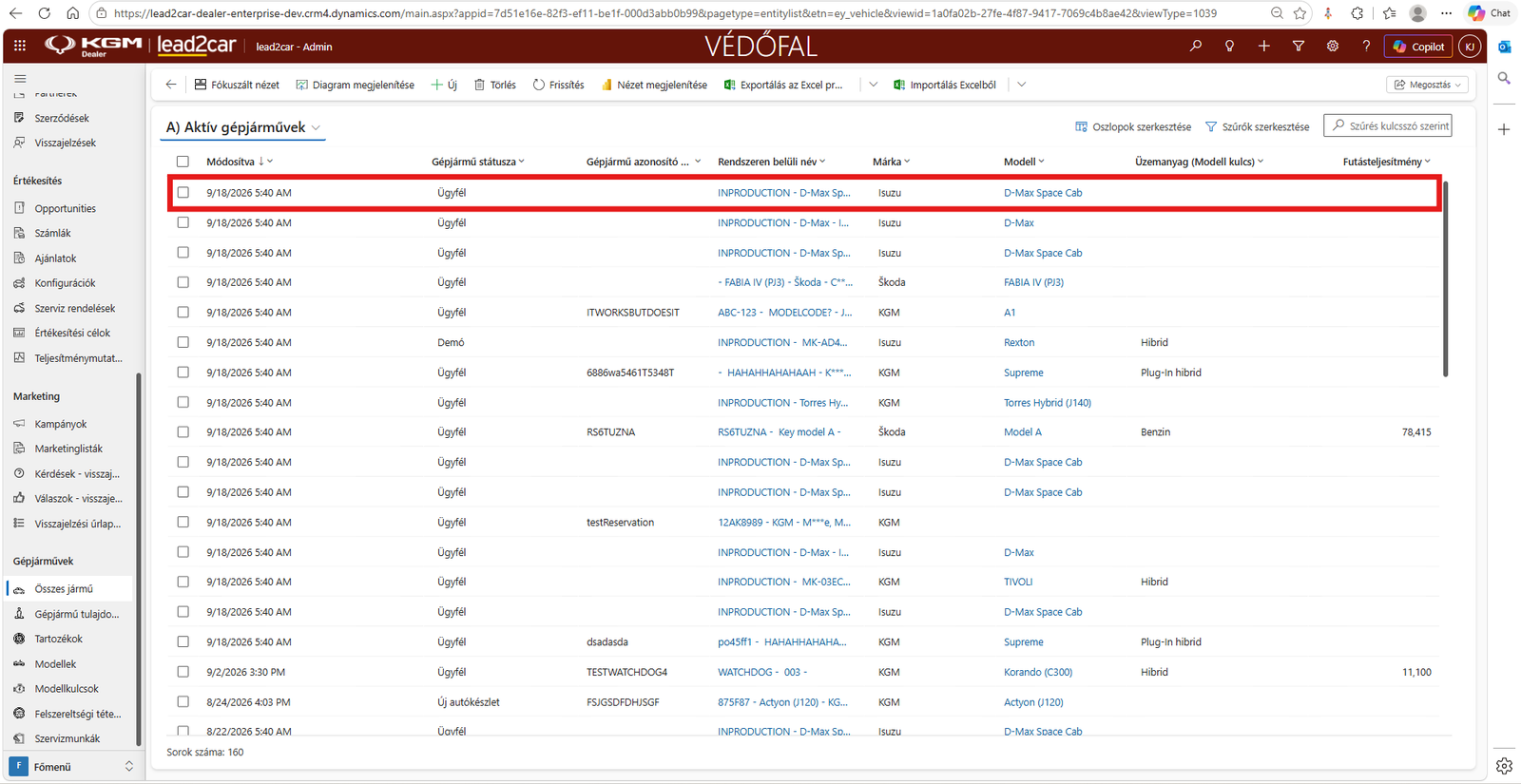Toggle the select-all checkbox in the header row

(183, 162)
